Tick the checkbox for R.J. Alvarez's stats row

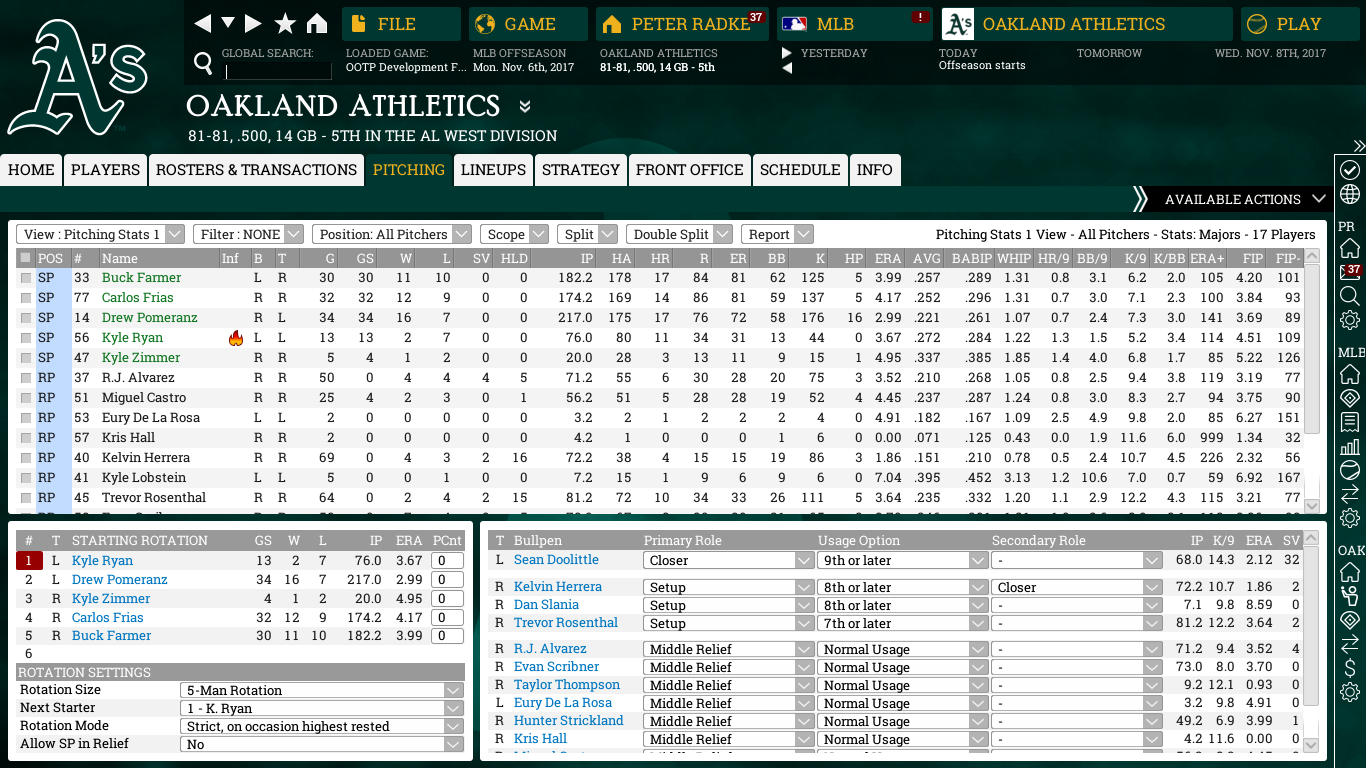pyautogui.click(x=26, y=378)
